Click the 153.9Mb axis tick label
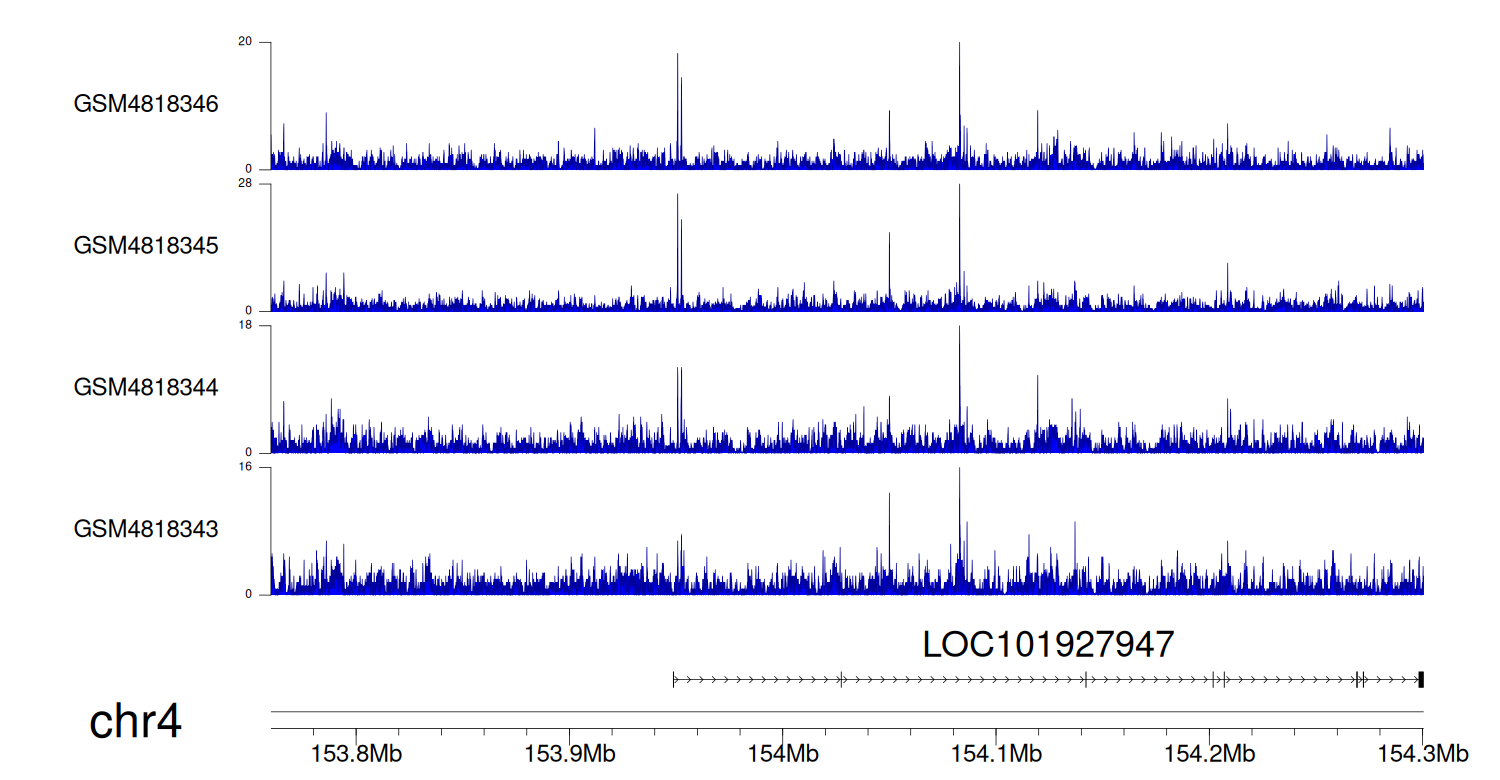 coord(569,753)
